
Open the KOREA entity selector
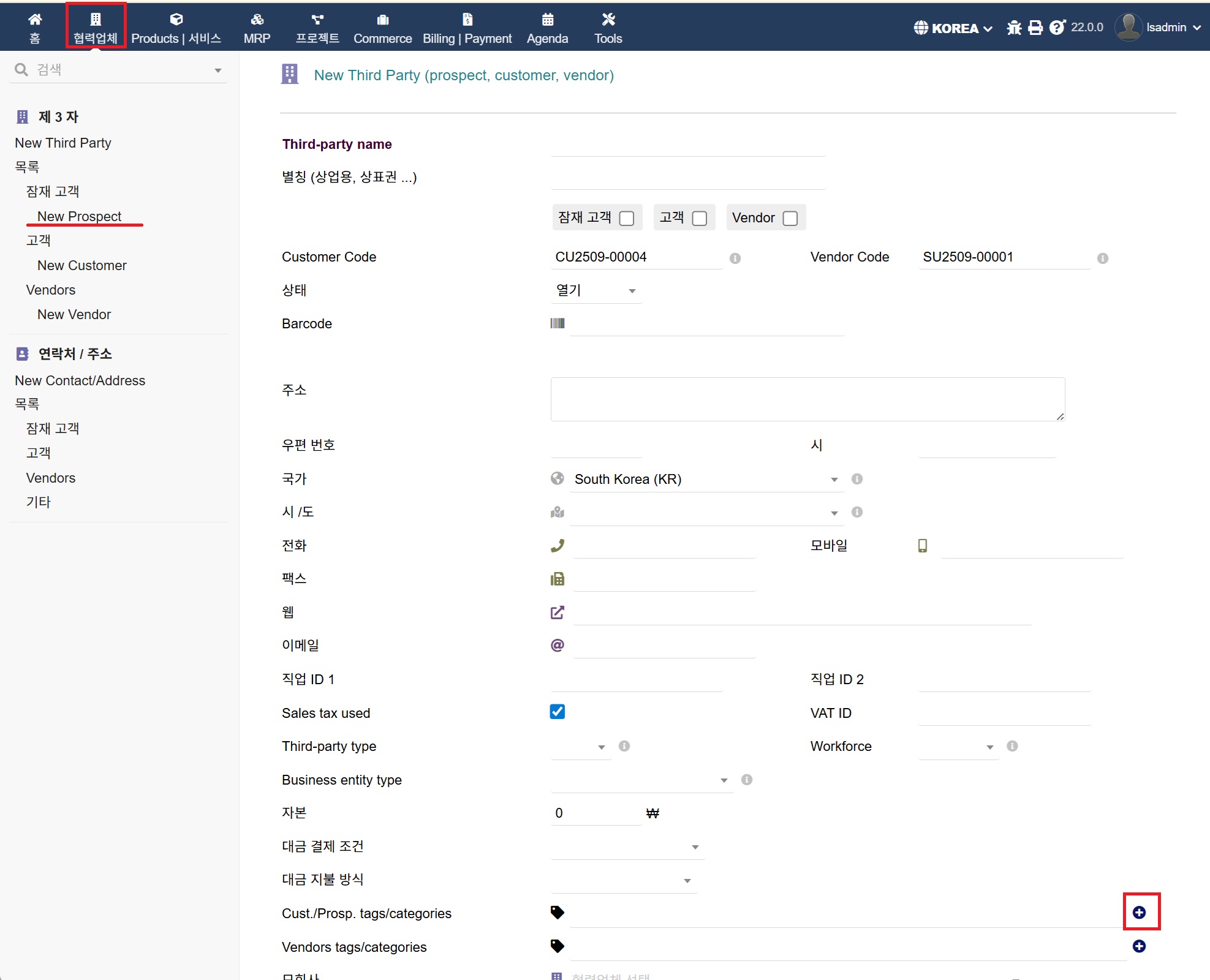[x=953, y=28]
